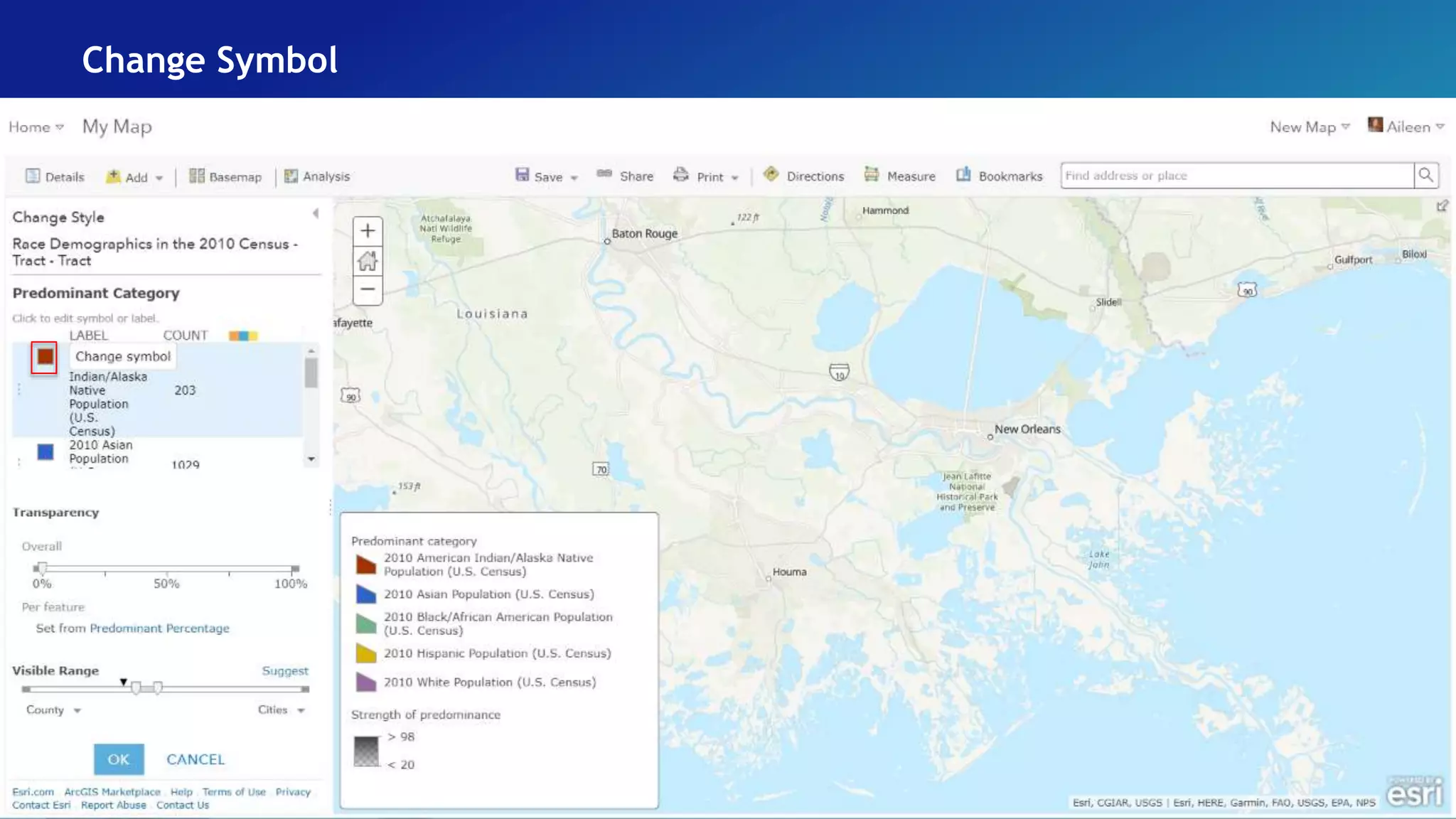Click the Predominant Percentage link
The width and height of the screenshot is (1456, 819).
click(159, 628)
